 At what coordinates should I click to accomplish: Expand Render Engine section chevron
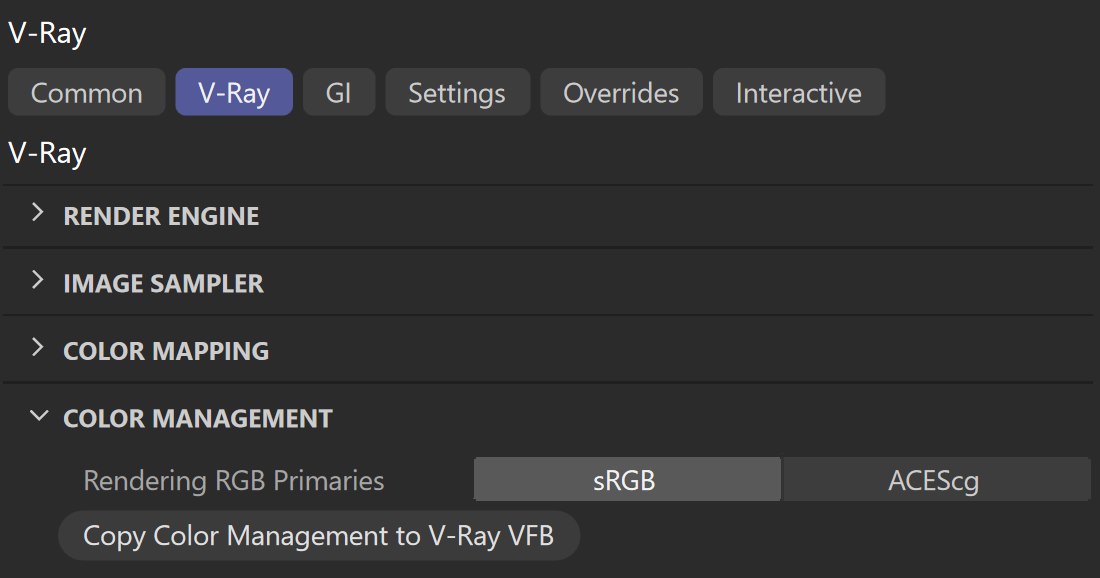tap(38, 213)
